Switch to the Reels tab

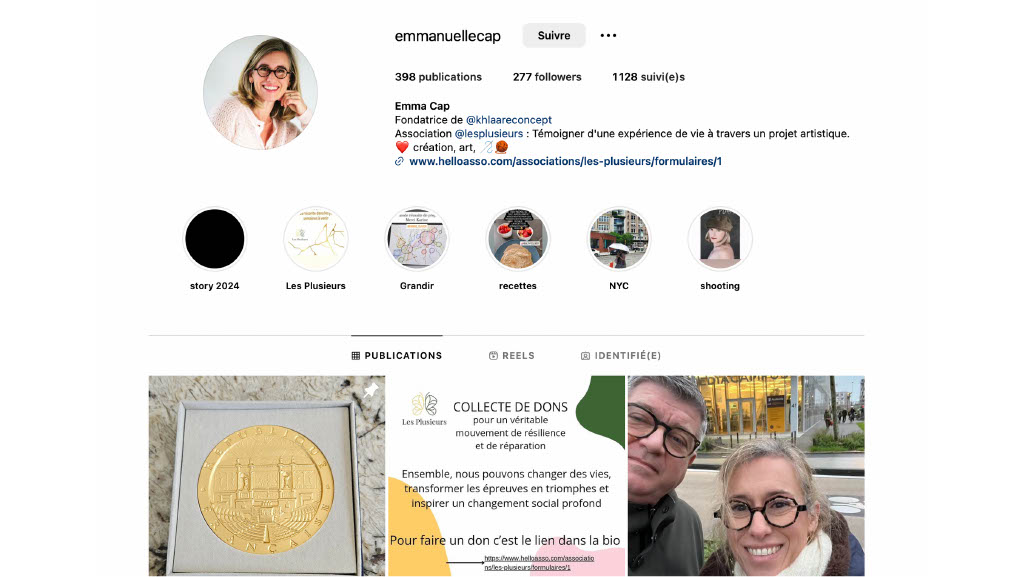511,356
